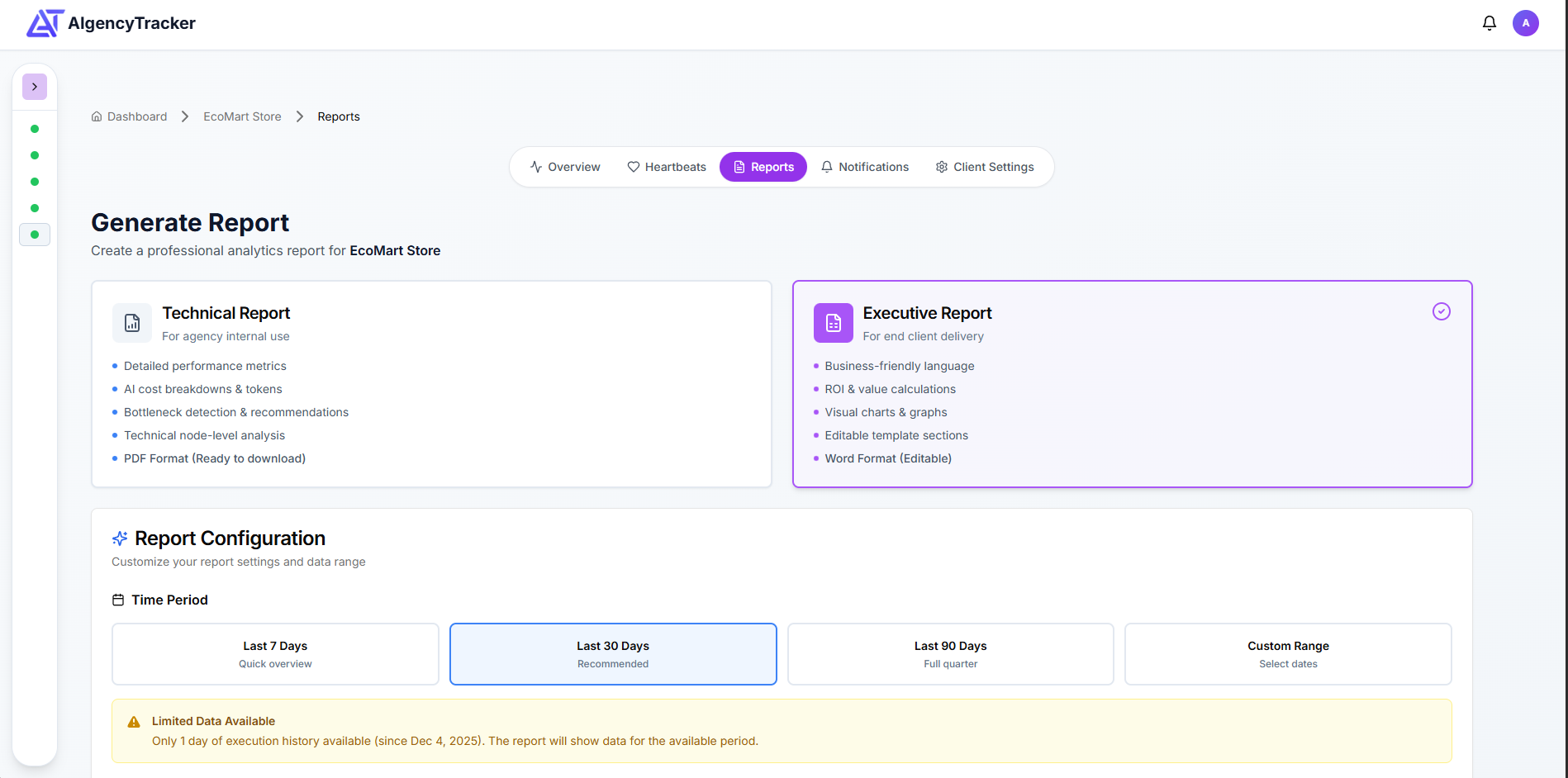The width and height of the screenshot is (1568, 778).
Task: Open the Heartbeats tab
Action: tap(667, 167)
